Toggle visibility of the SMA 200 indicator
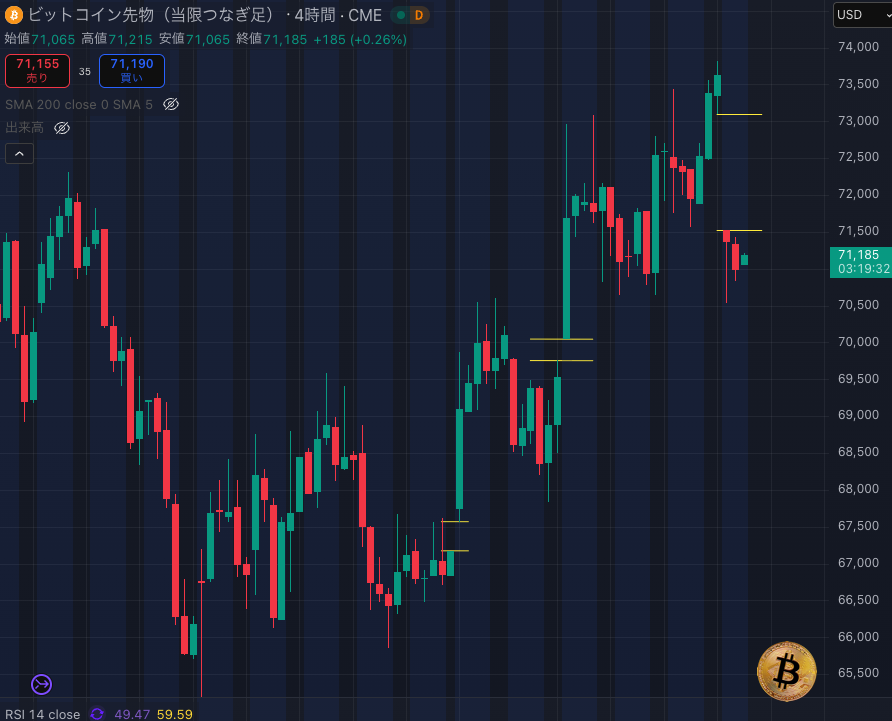This screenshot has height=721, width=892. (x=171, y=104)
